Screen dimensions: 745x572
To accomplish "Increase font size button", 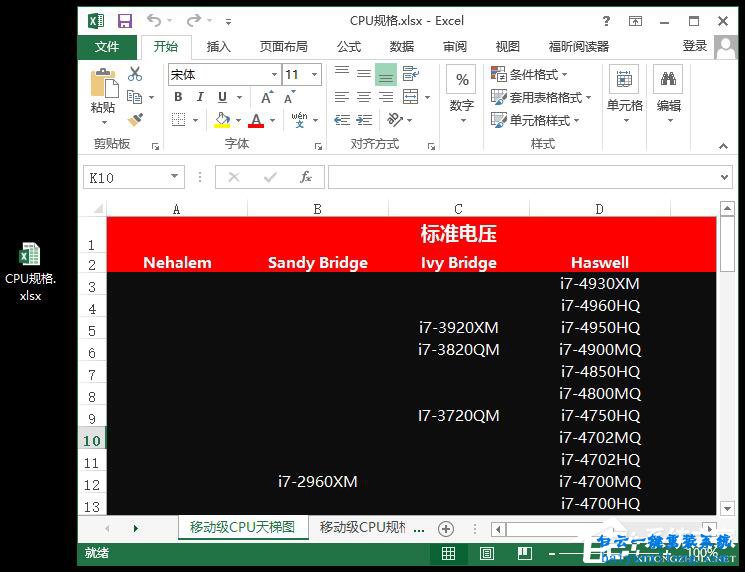I will click(x=267, y=97).
